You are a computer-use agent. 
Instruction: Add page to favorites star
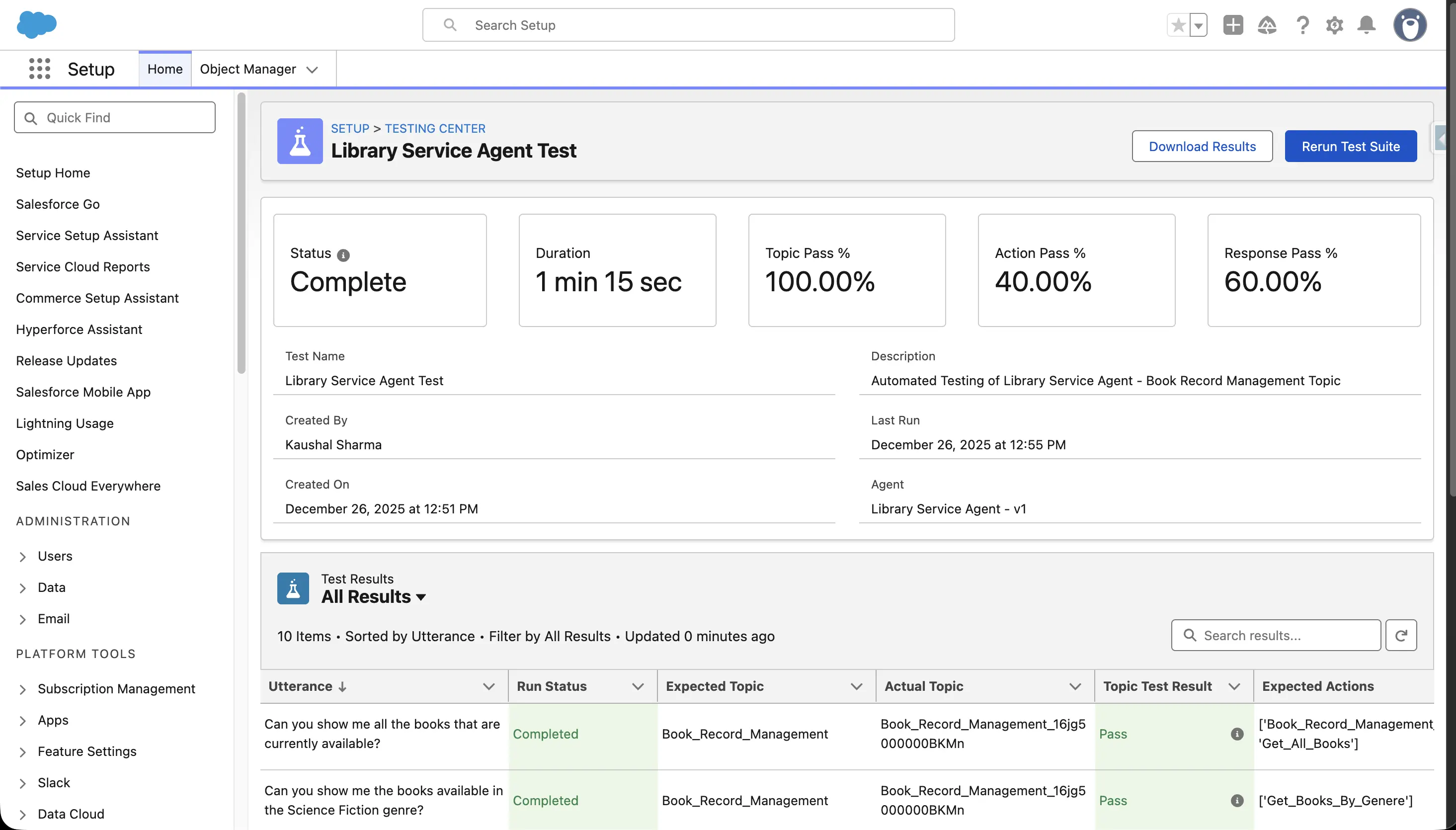click(x=1179, y=25)
